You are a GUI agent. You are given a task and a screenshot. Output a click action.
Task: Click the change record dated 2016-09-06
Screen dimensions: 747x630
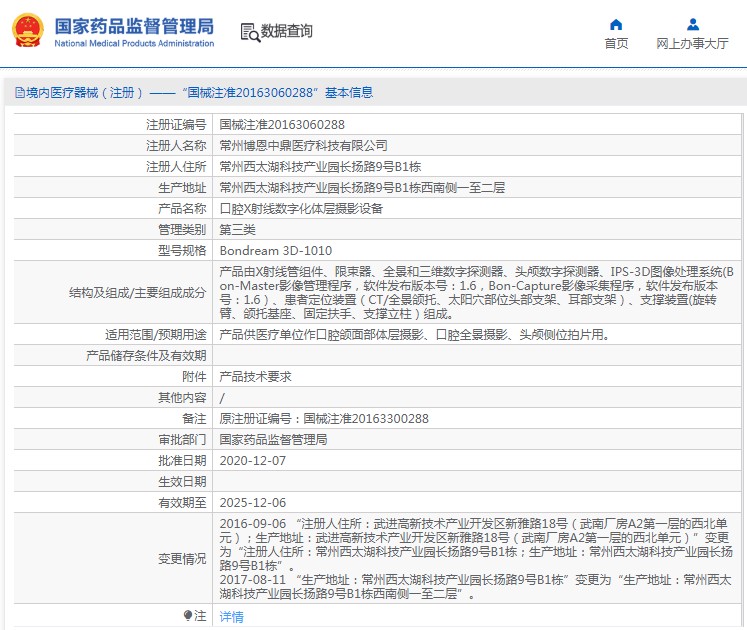click(475, 545)
